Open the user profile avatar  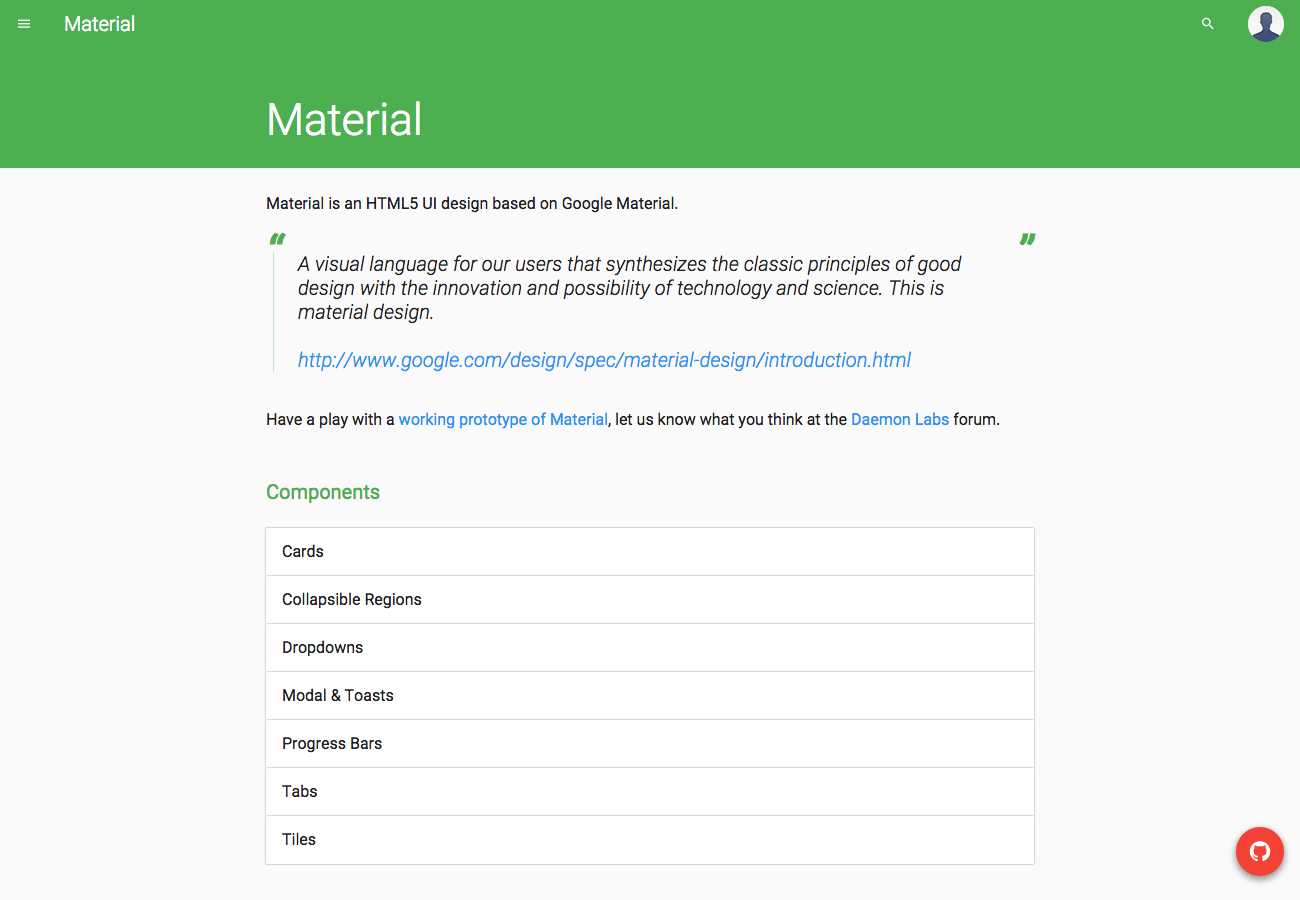coord(1265,24)
